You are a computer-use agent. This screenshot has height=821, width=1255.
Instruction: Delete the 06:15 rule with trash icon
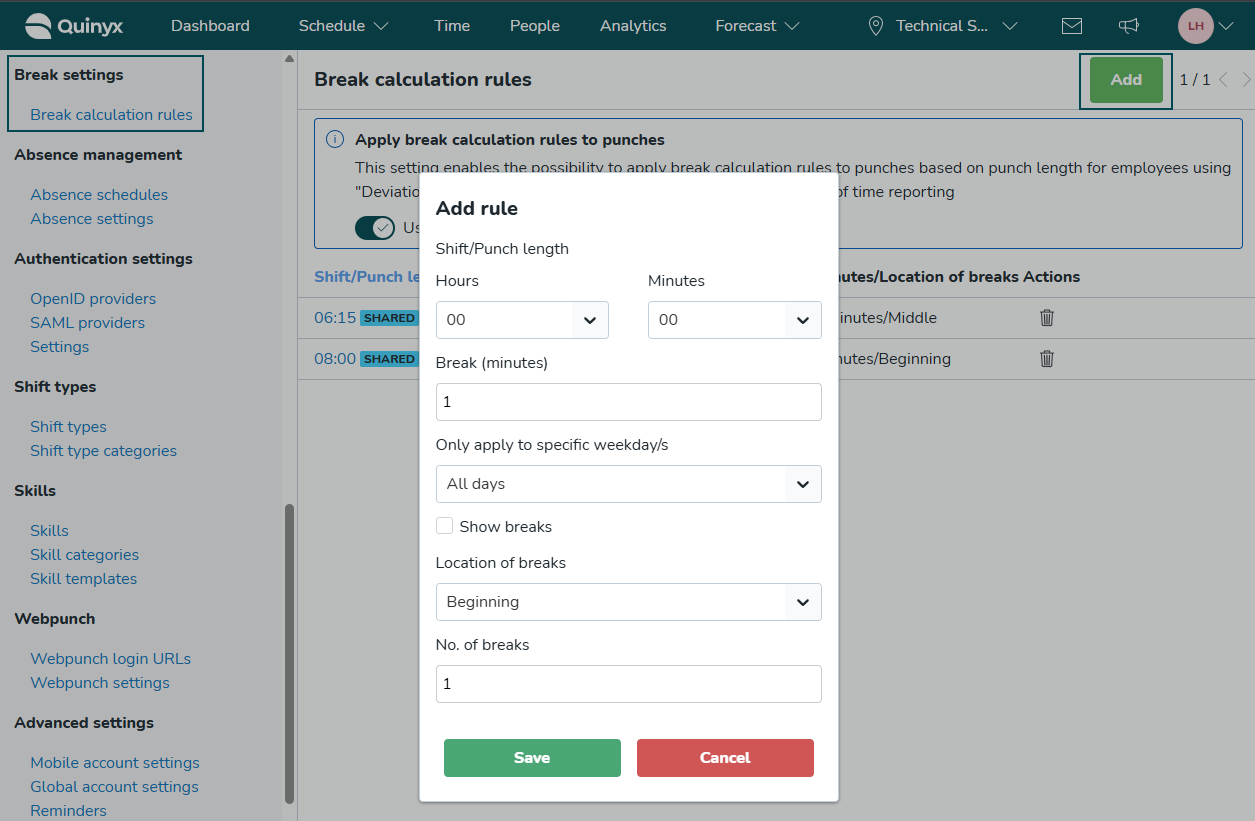pyautogui.click(x=1047, y=318)
